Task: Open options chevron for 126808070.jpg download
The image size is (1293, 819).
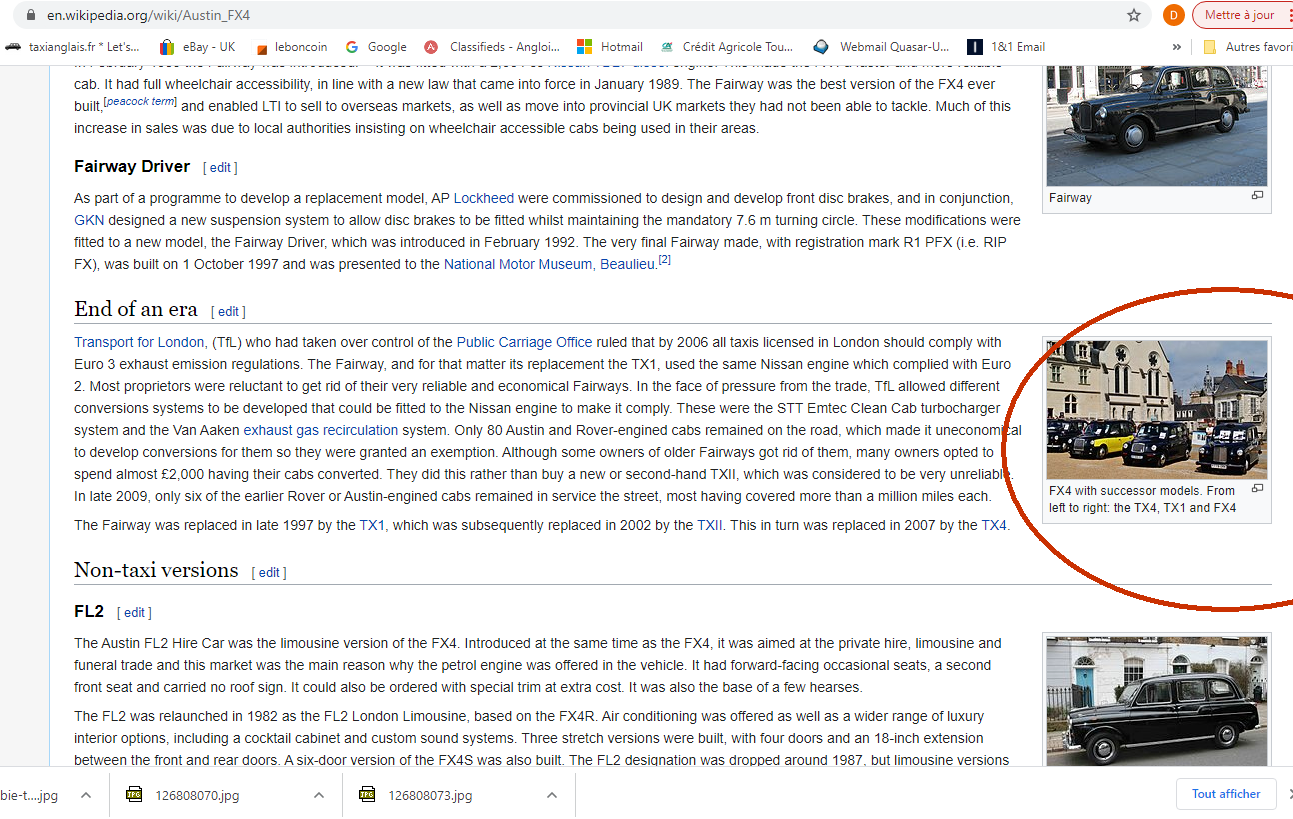Action: click(319, 795)
